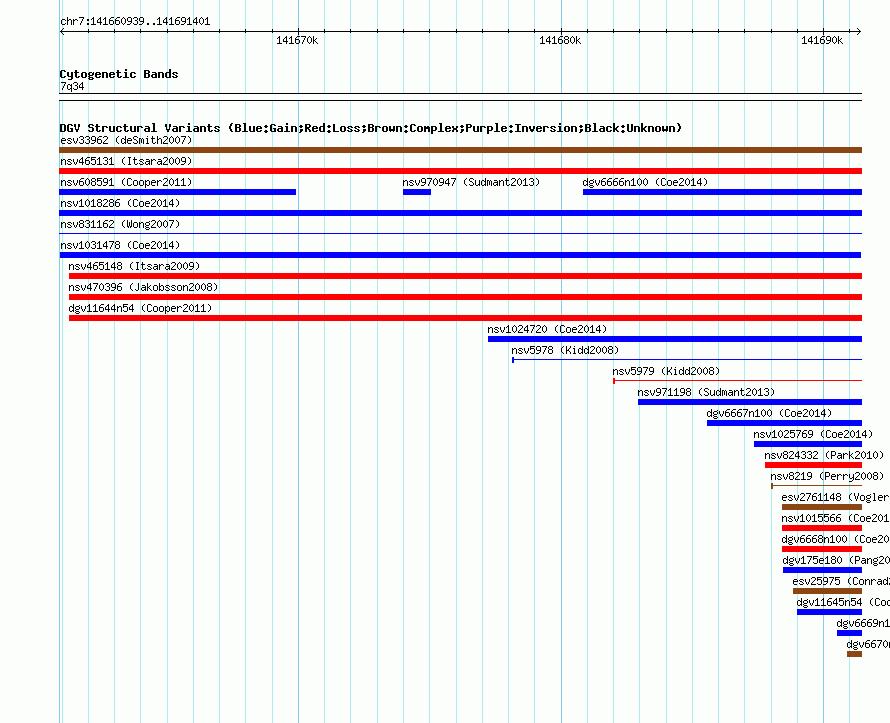Image resolution: width=890 pixels, height=723 pixels.
Task: Select nsv608591 (Cooper2011) label
Action: [126, 182]
